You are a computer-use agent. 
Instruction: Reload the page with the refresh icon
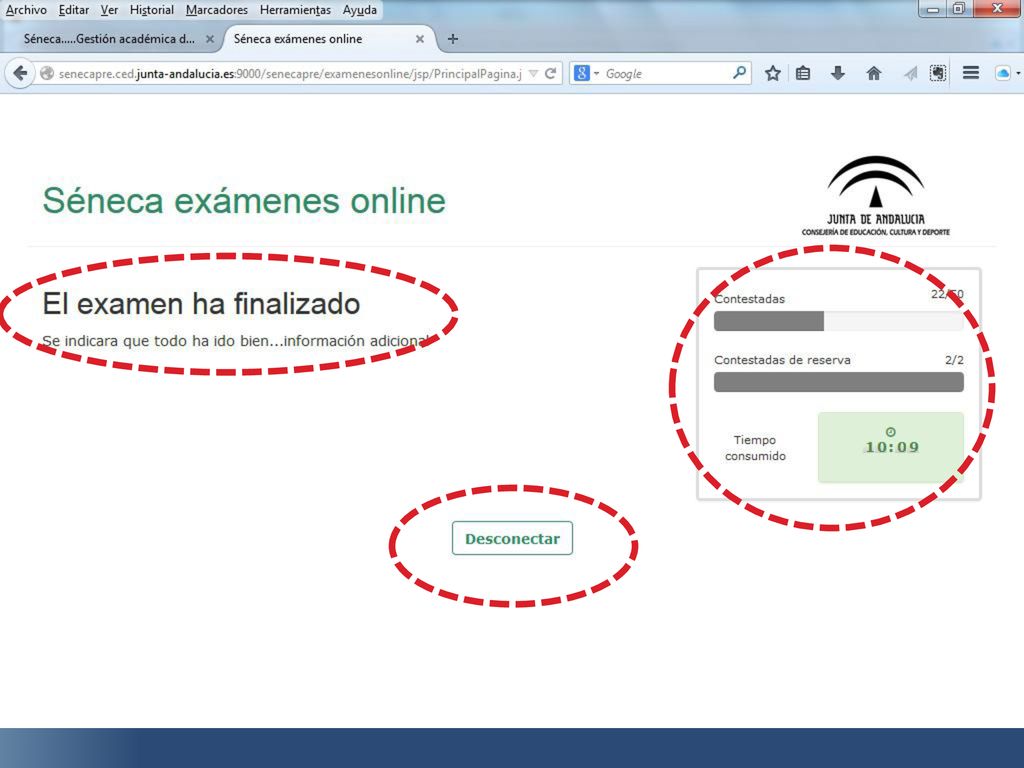551,73
